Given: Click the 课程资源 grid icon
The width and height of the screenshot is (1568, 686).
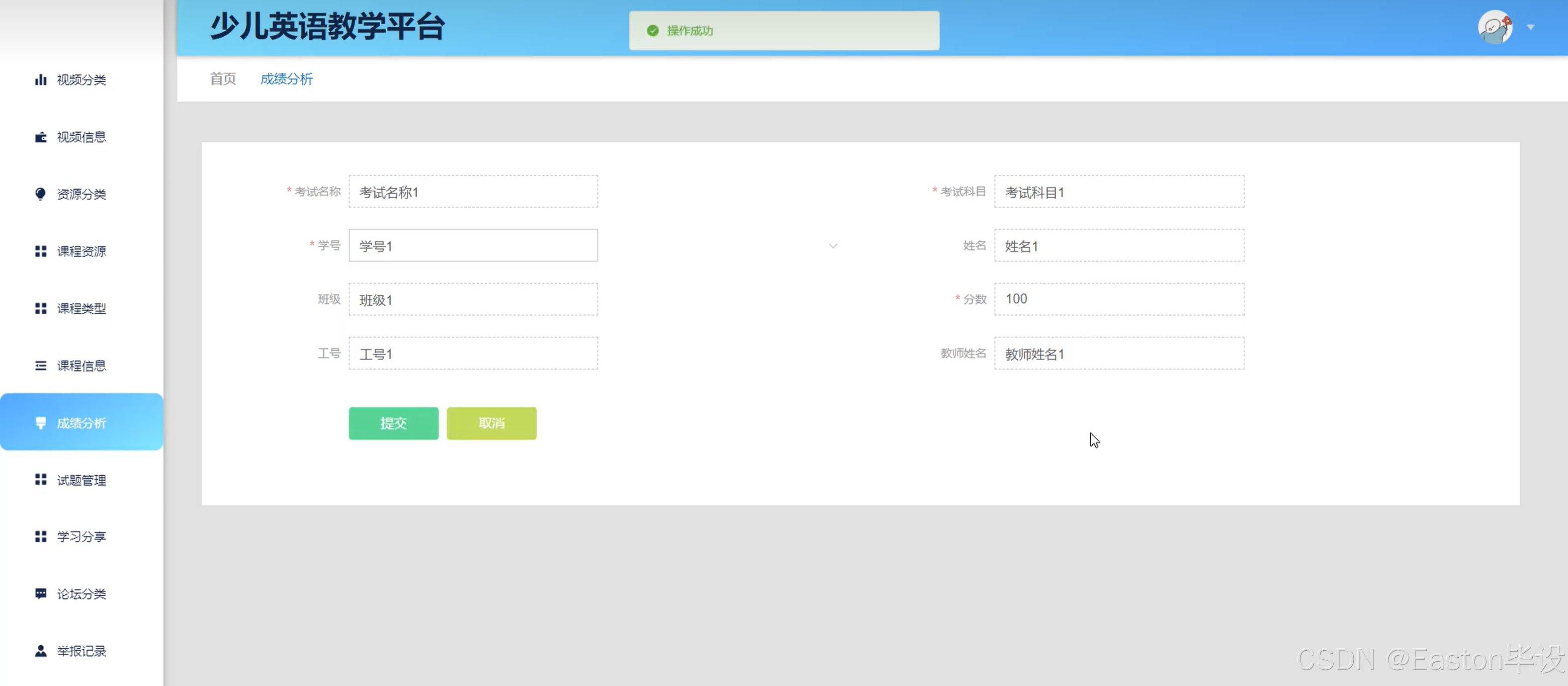Looking at the screenshot, I should 41,251.
